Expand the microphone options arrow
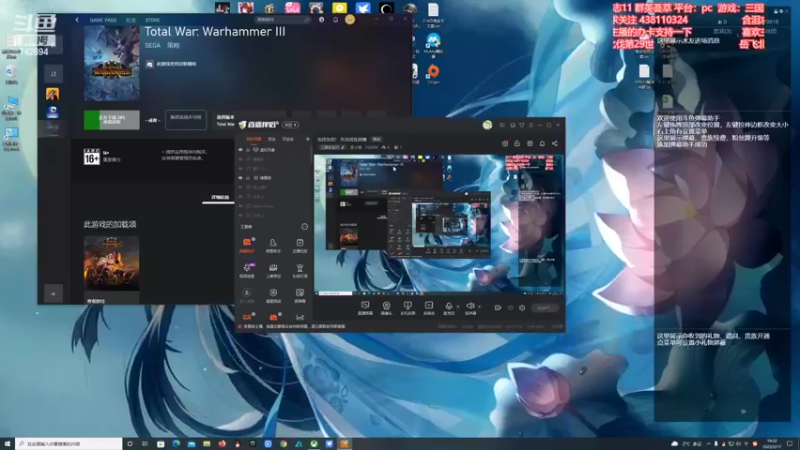Image resolution: width=800 pixels, height=450 pixels. click(x=457, y=307)
